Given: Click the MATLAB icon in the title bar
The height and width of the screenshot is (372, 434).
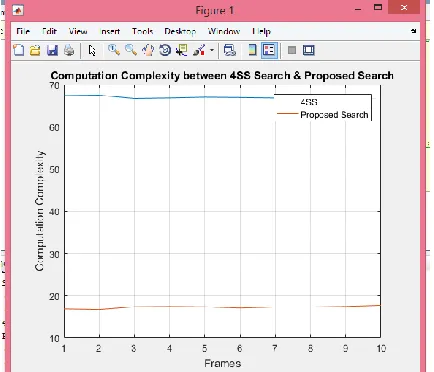Looking at the screenshot, I should pos(18,10).
